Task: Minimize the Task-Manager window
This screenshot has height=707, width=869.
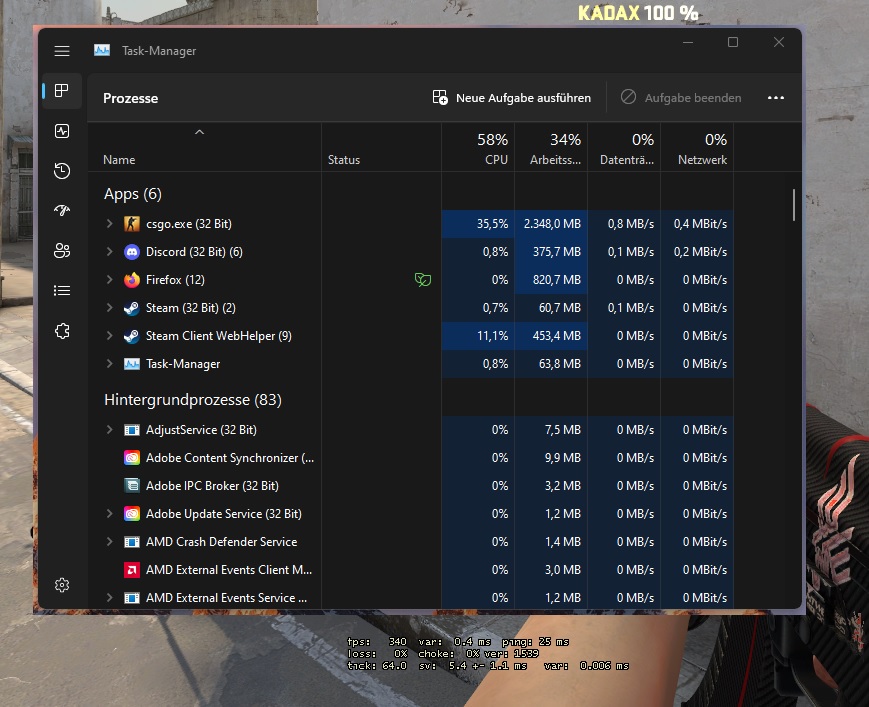Action: pos(688,42)
